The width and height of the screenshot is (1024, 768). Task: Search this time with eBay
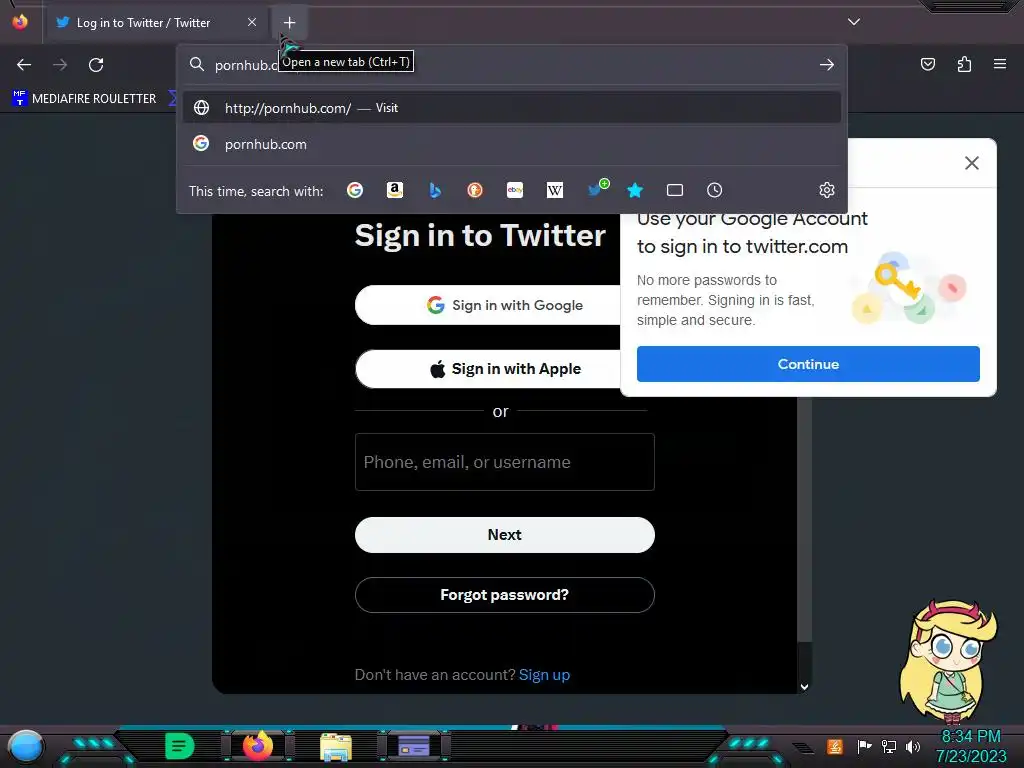tap(515, 190)
